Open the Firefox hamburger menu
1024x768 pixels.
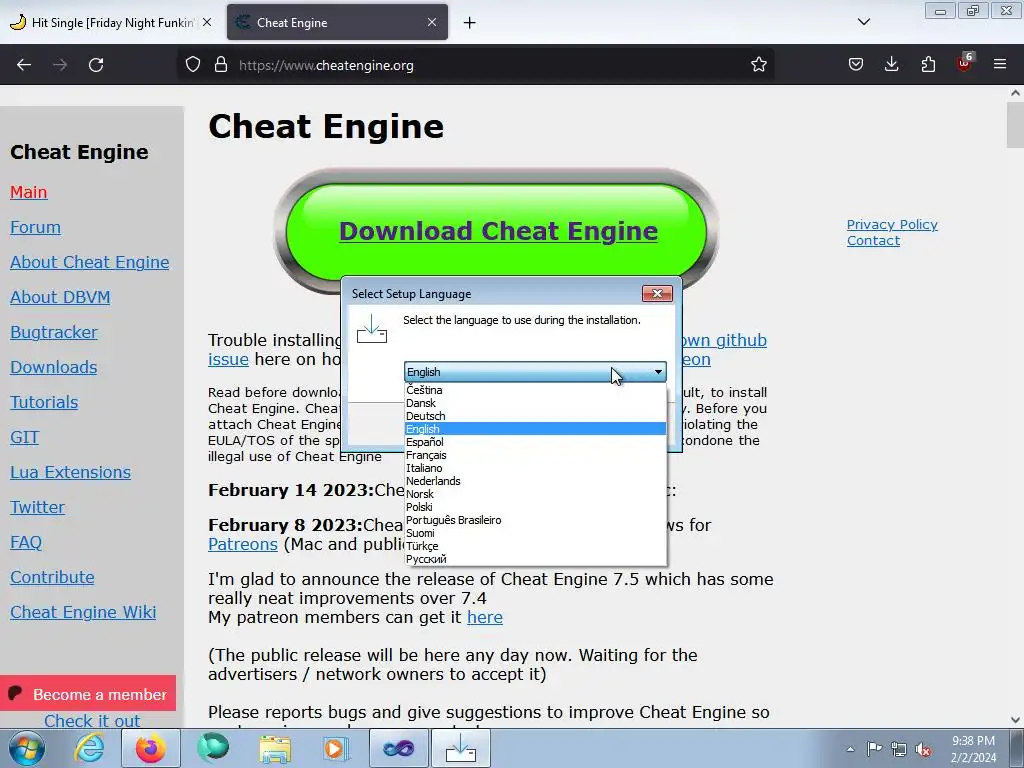(1000, 65)
